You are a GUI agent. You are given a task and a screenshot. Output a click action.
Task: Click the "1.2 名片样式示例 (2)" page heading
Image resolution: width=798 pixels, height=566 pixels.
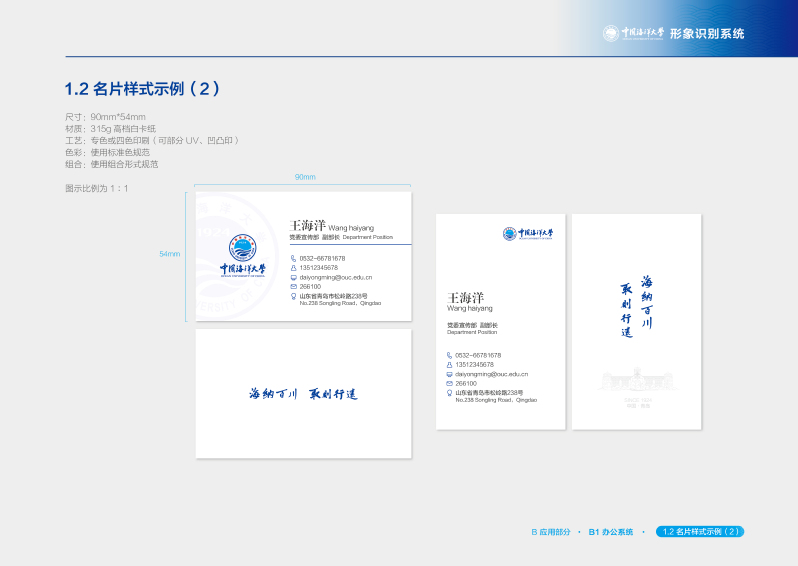[x=142, y=89]
